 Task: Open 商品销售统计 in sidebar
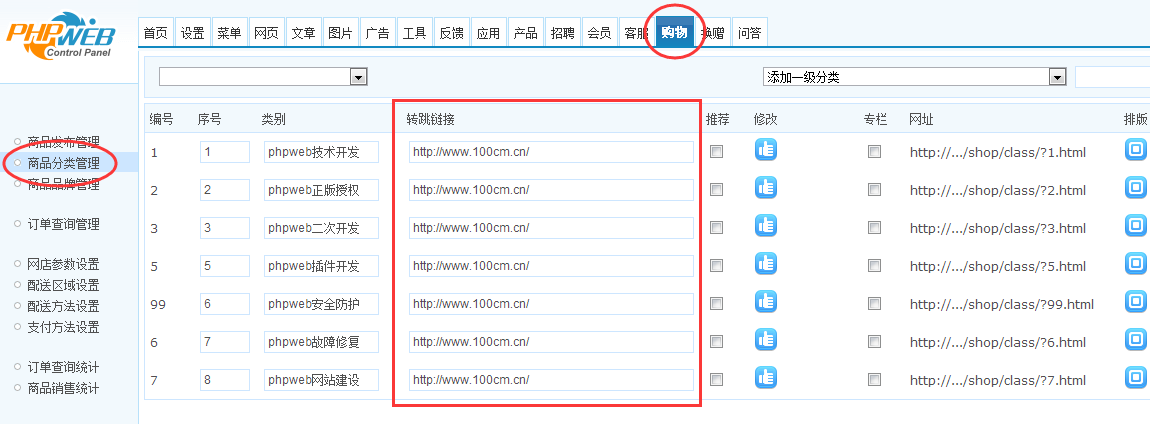coord(63,389)
